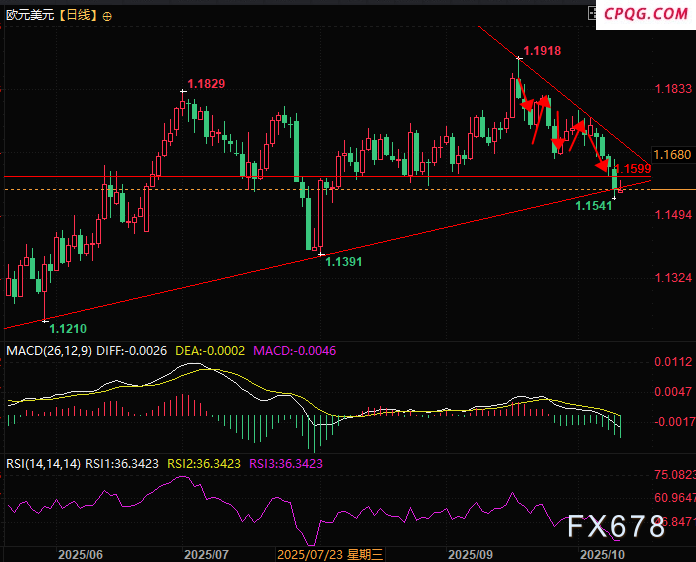Click the current price tag 1.1680
The height and width of the screenshot is (562, 696).
tap(671, 155)
